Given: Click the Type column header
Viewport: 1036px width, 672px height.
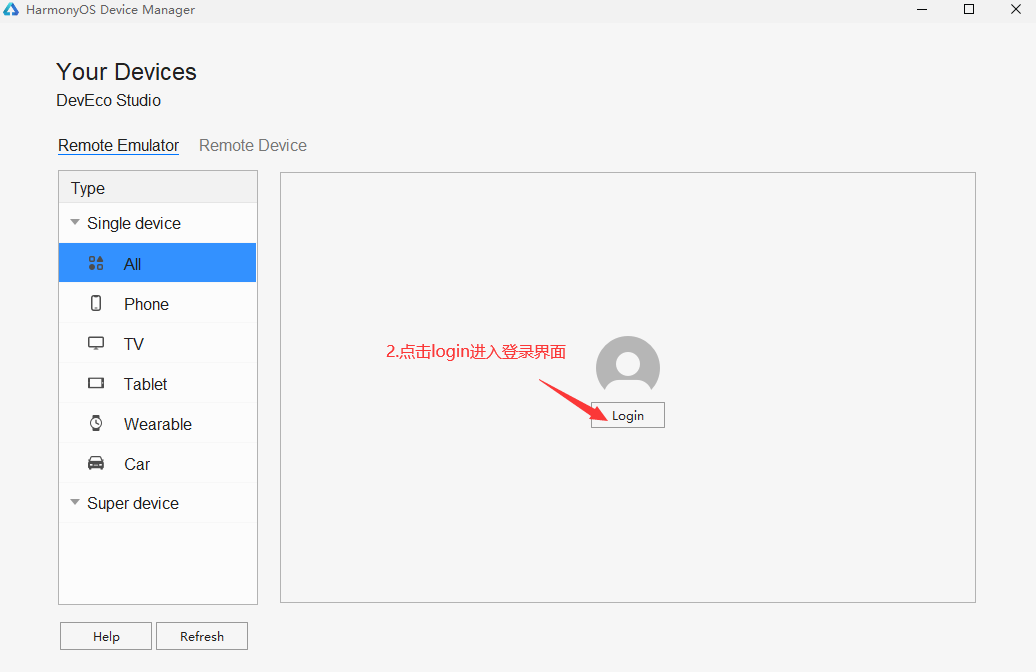Looking at the screenshot, I should [x=158, y=188].
